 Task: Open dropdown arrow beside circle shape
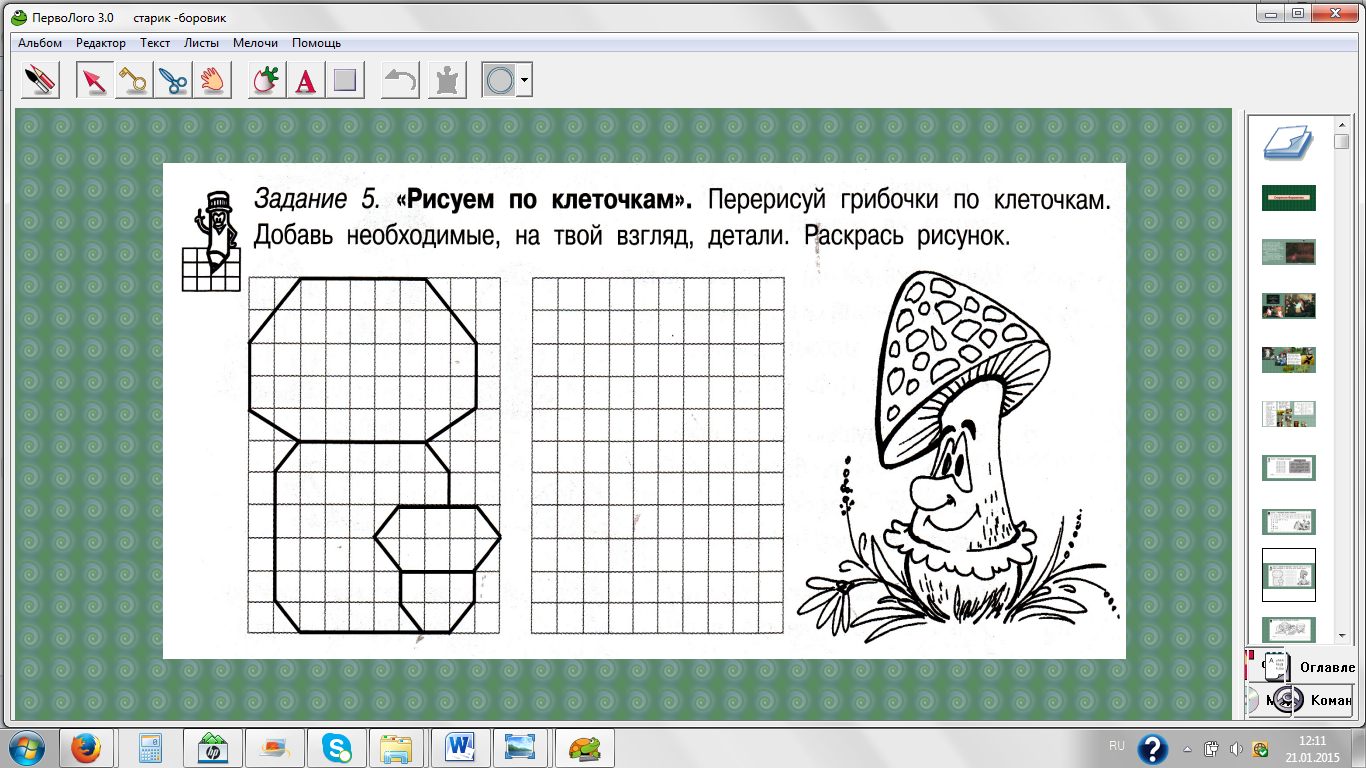coord(524,80)
